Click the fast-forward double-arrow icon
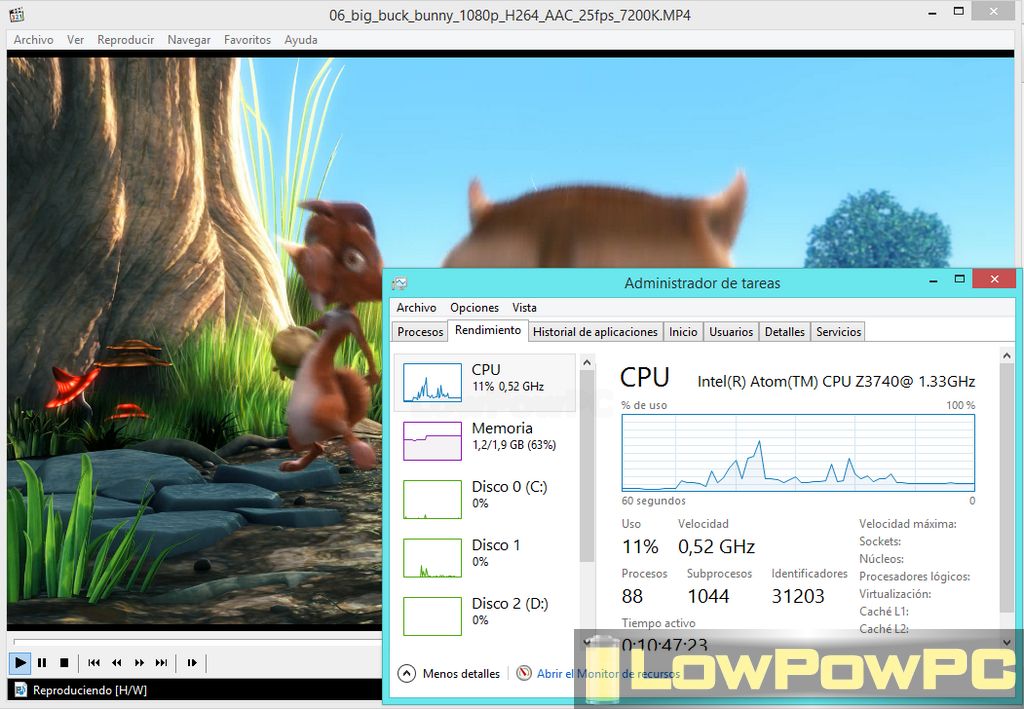Image resolution: width=1024 pixels, height=709 pixels. (139, 662)
